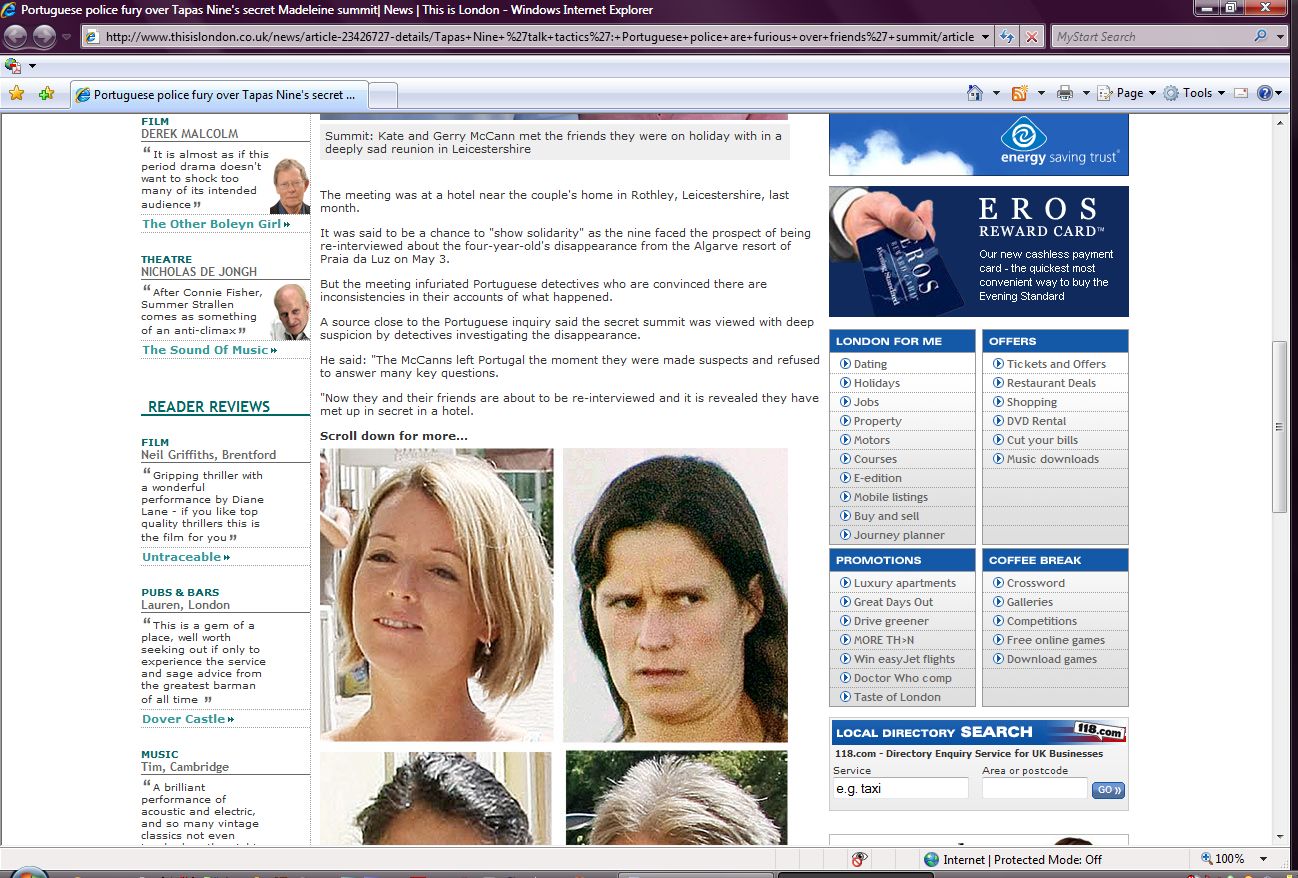Click the Help question mark icon

coord(1264,93)
